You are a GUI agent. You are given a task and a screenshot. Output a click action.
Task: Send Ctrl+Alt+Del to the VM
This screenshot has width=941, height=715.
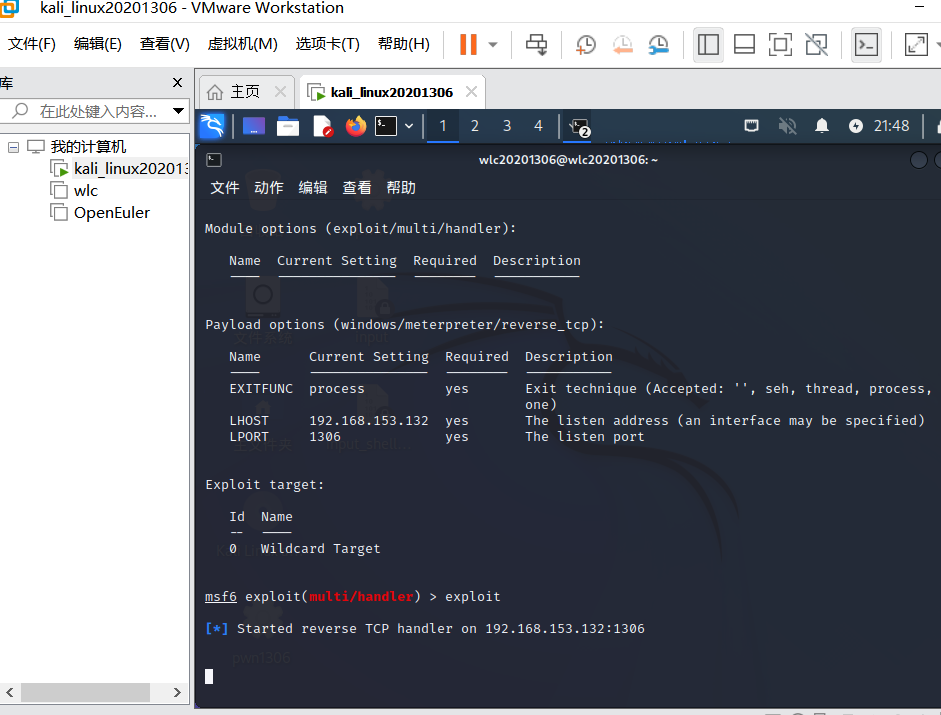tap(536, 44)
